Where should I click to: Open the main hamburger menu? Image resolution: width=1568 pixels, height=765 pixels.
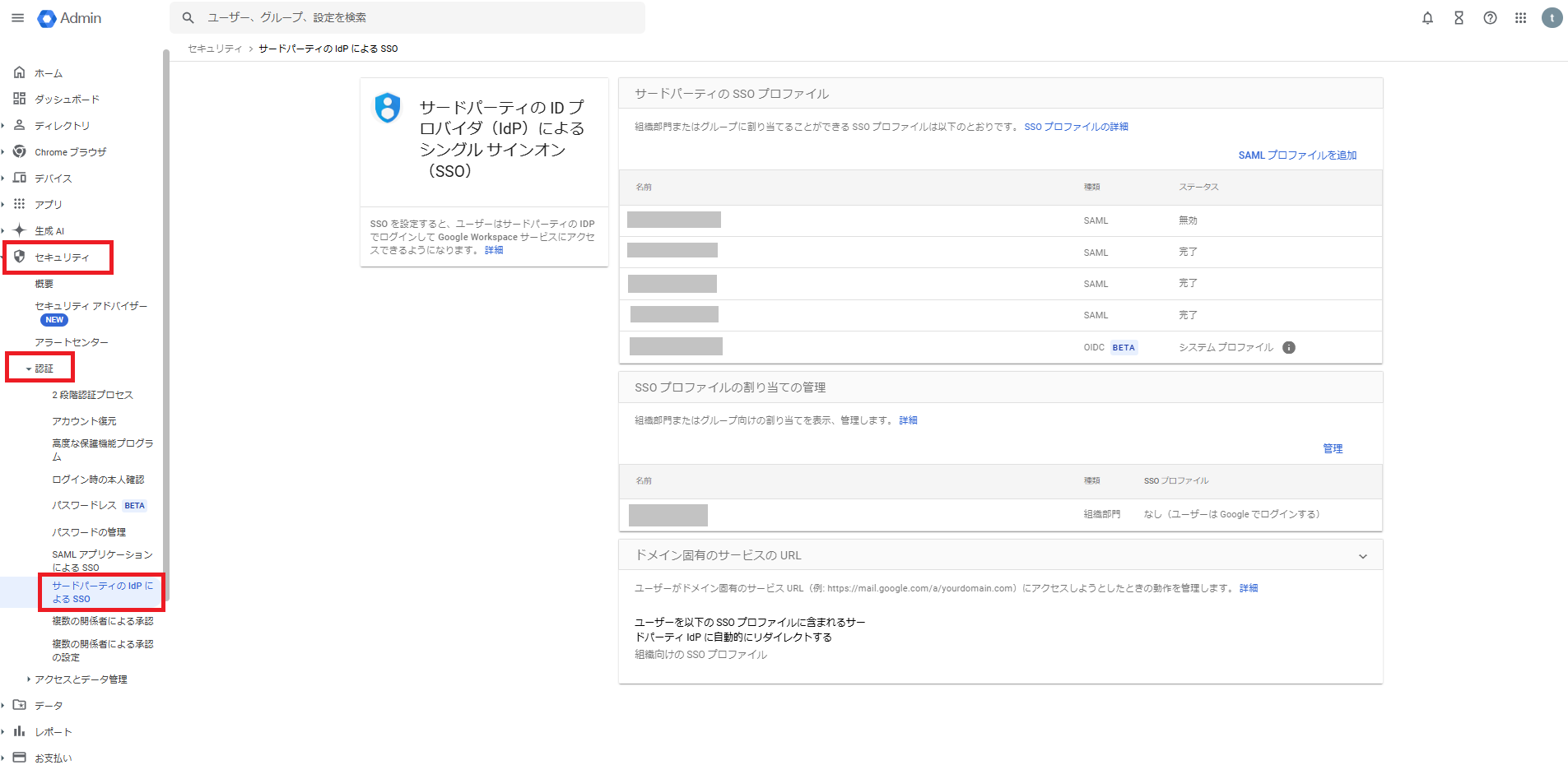pos(17,18)
